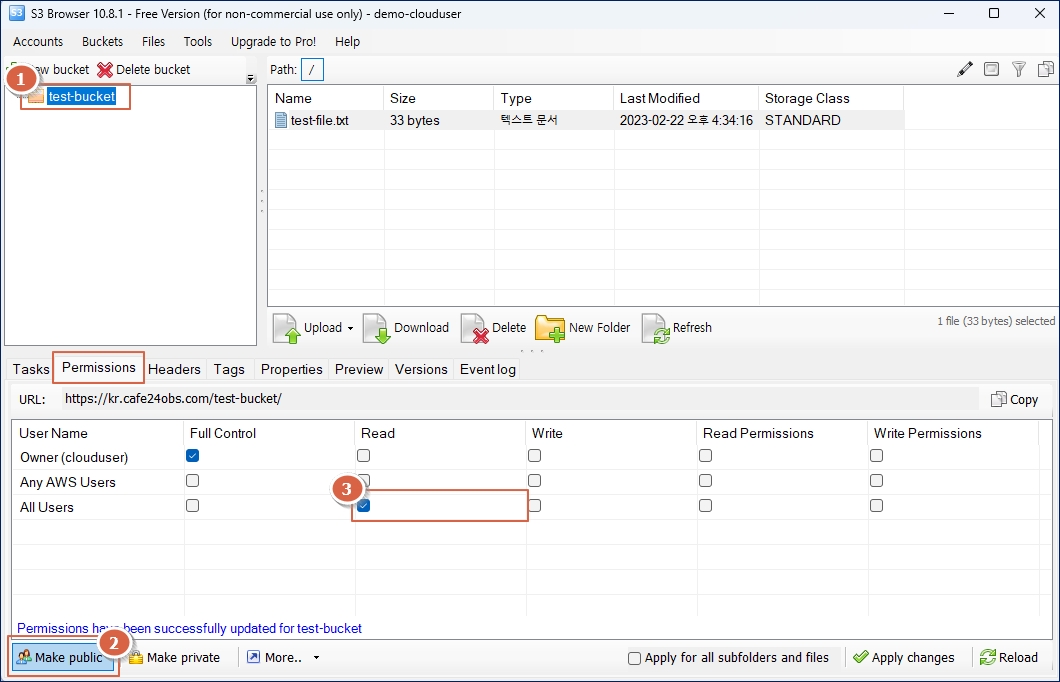This screenshot has width=1060, height=682.
Task: Click the Upload icon button
Action: (287, 328)
